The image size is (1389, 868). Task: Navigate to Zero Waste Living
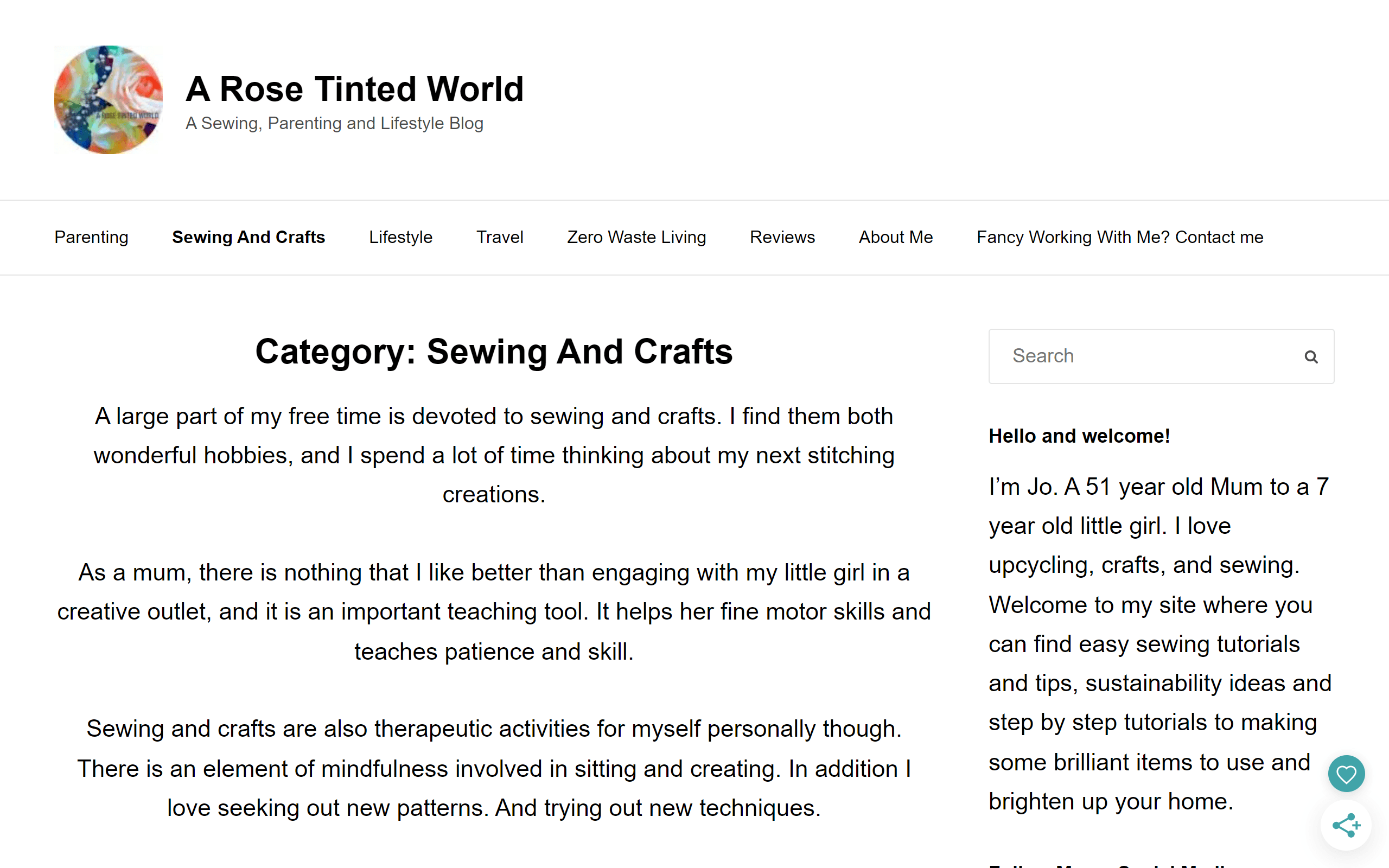click(x=636, y=237)
